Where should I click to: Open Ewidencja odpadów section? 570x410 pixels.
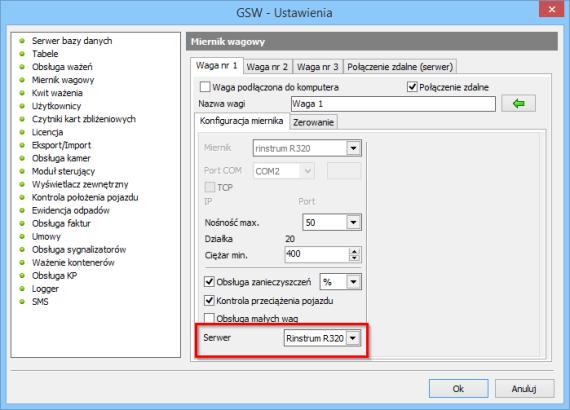71,210
